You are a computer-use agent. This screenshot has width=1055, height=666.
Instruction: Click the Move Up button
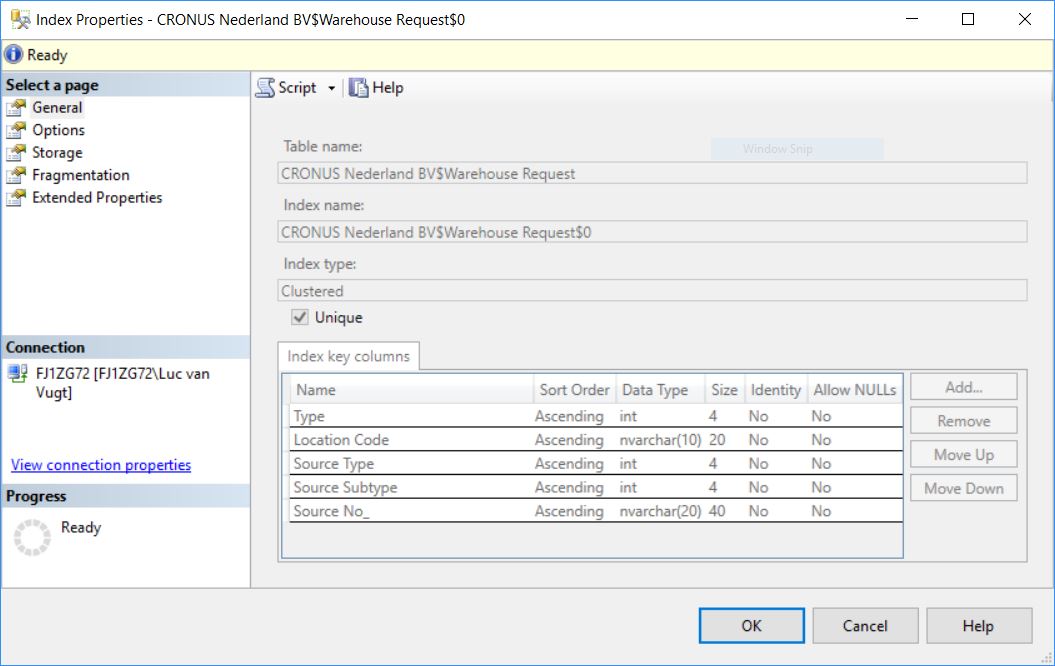point(963,455)
